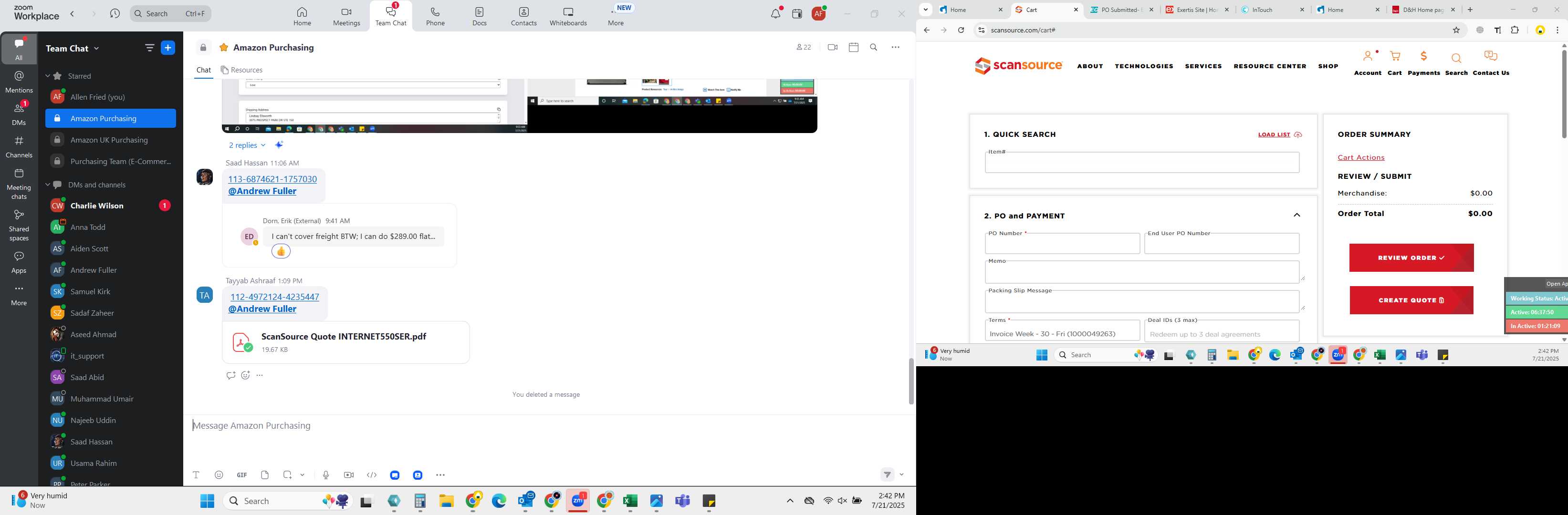Open ScanSource Quote INTERNET550SER.pdf attachment
This screenshot has height=515, width=1568.
coord(346,342)
